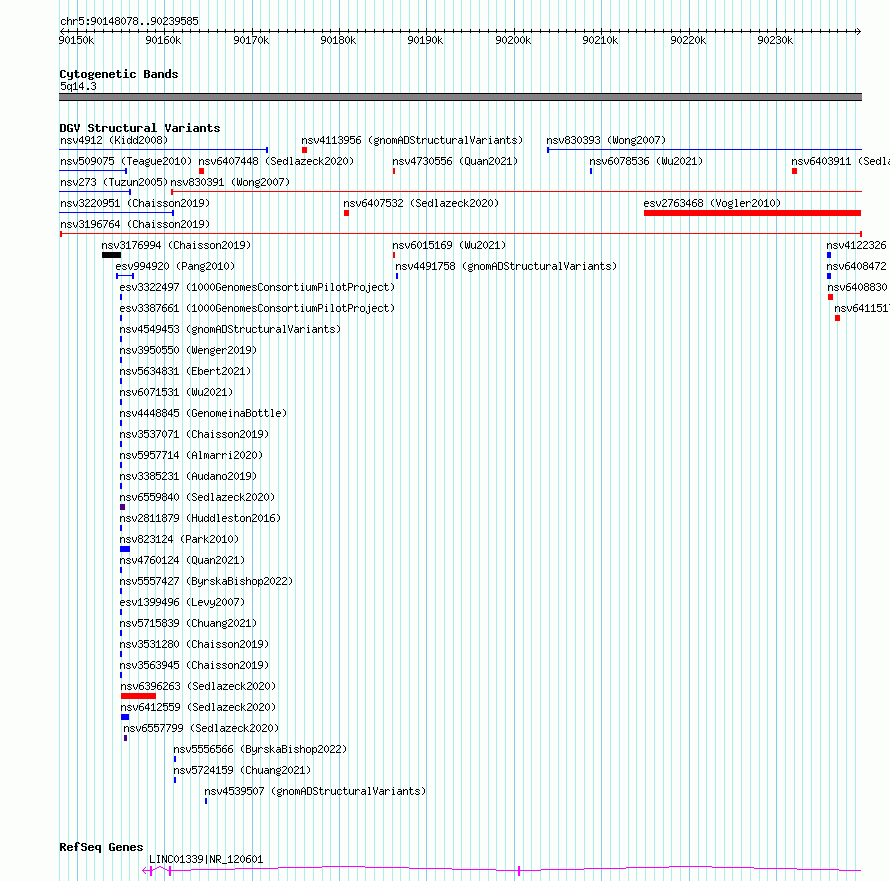Open nsv5556566 (ByrskaBishop2022) variant
The width and height of the screenshot is (890, 881).
(260, 749)
